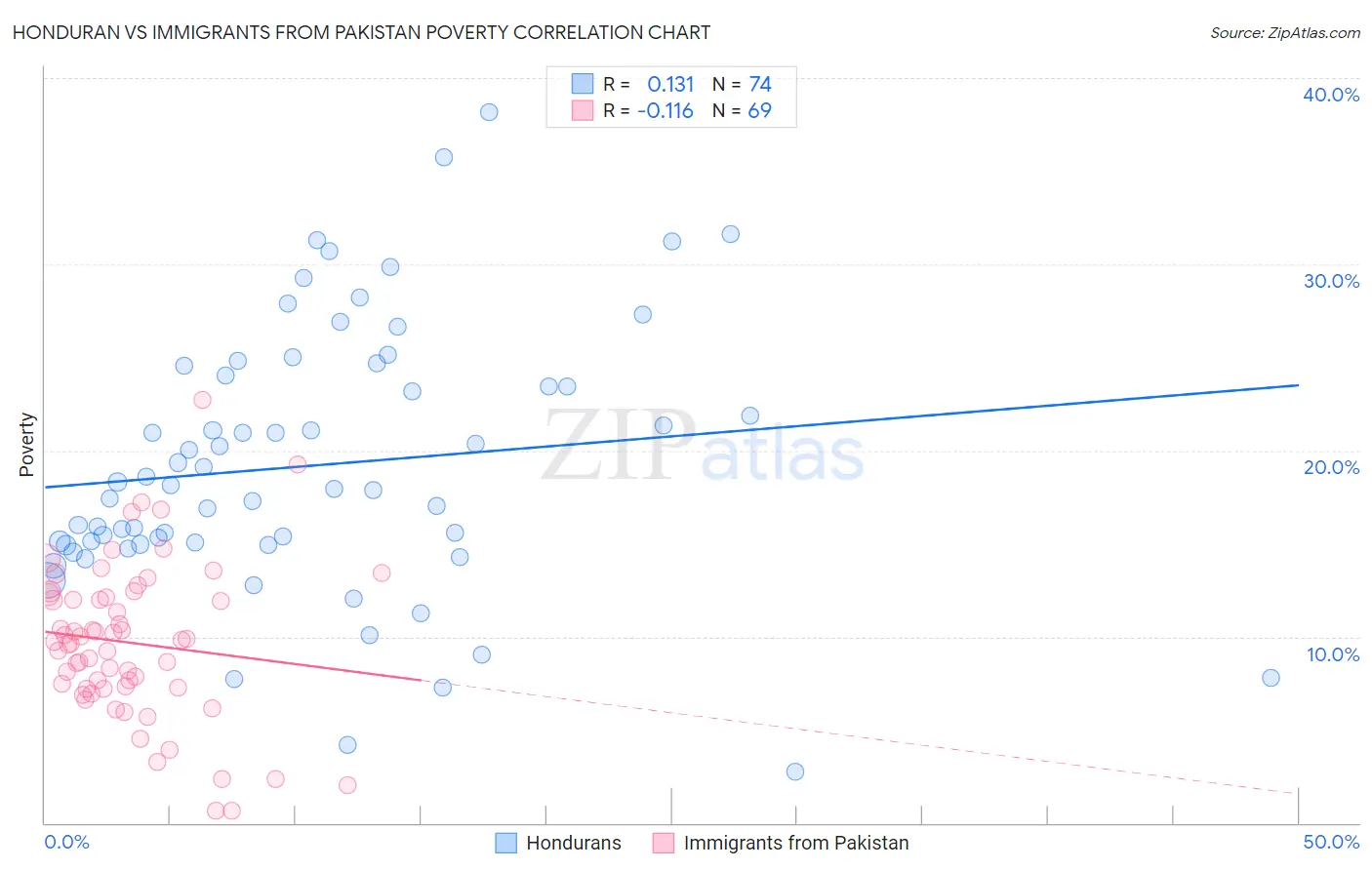Viewport: 1372px width, 870px height.
Task: Click the pink swatch beside R = -0.116
Action: [583, 110]
